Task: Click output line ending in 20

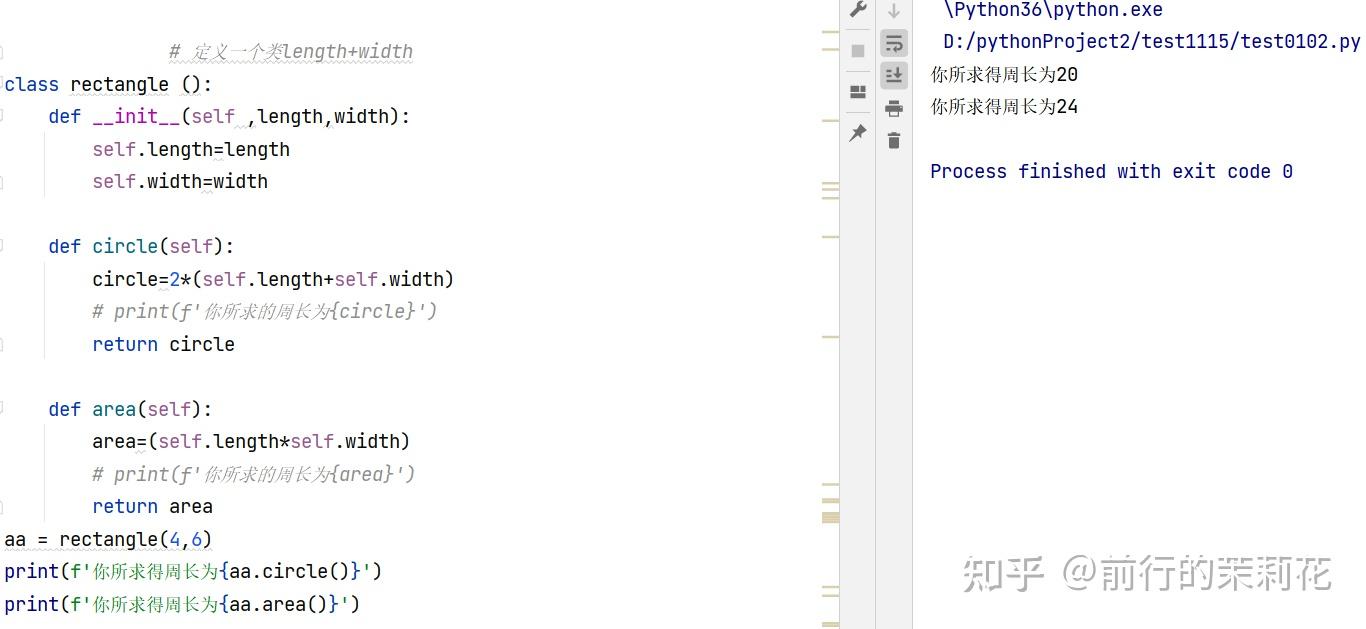Action: coord(1004,75)
